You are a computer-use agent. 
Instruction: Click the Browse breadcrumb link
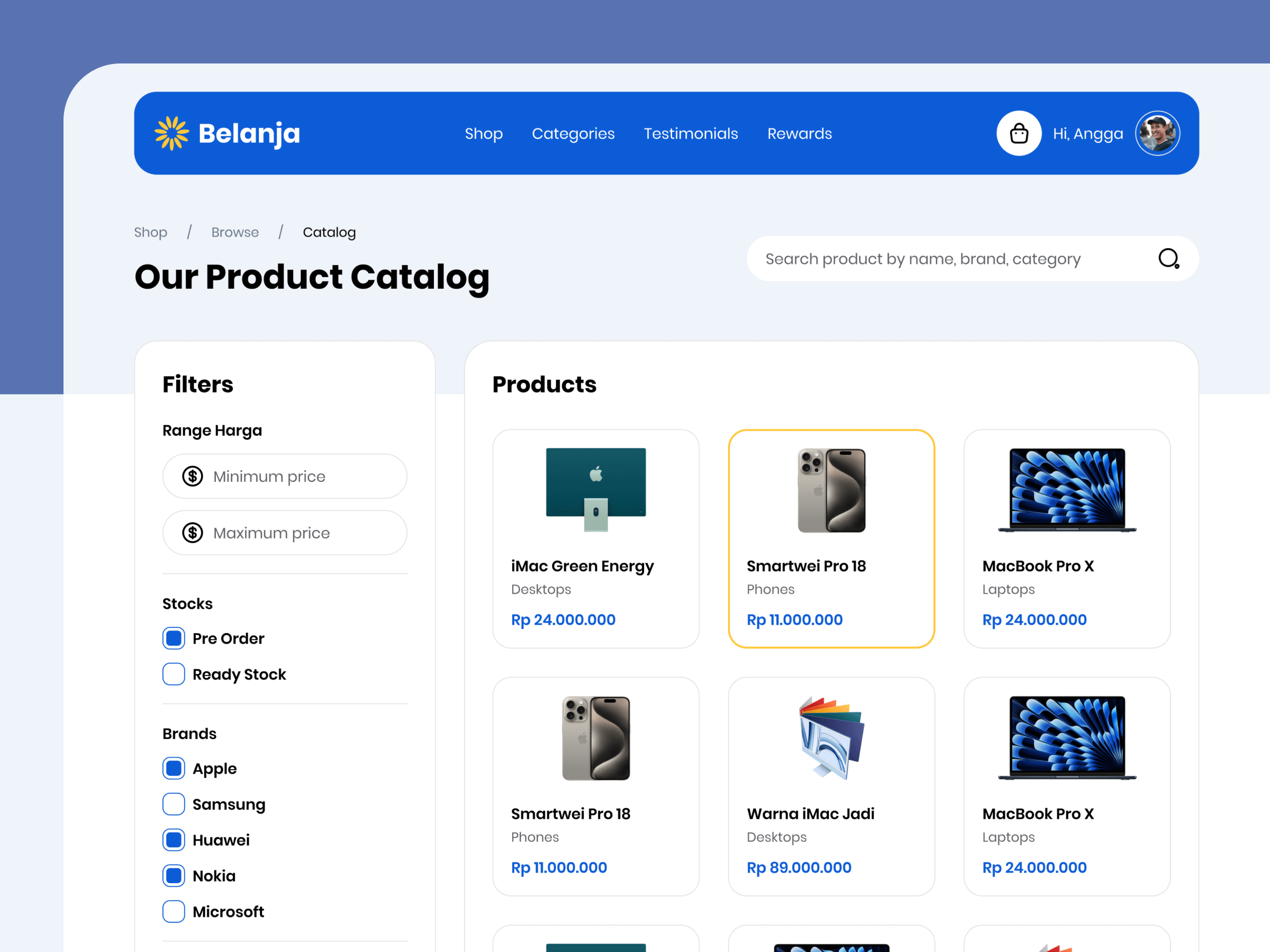[x=235, y=232]
